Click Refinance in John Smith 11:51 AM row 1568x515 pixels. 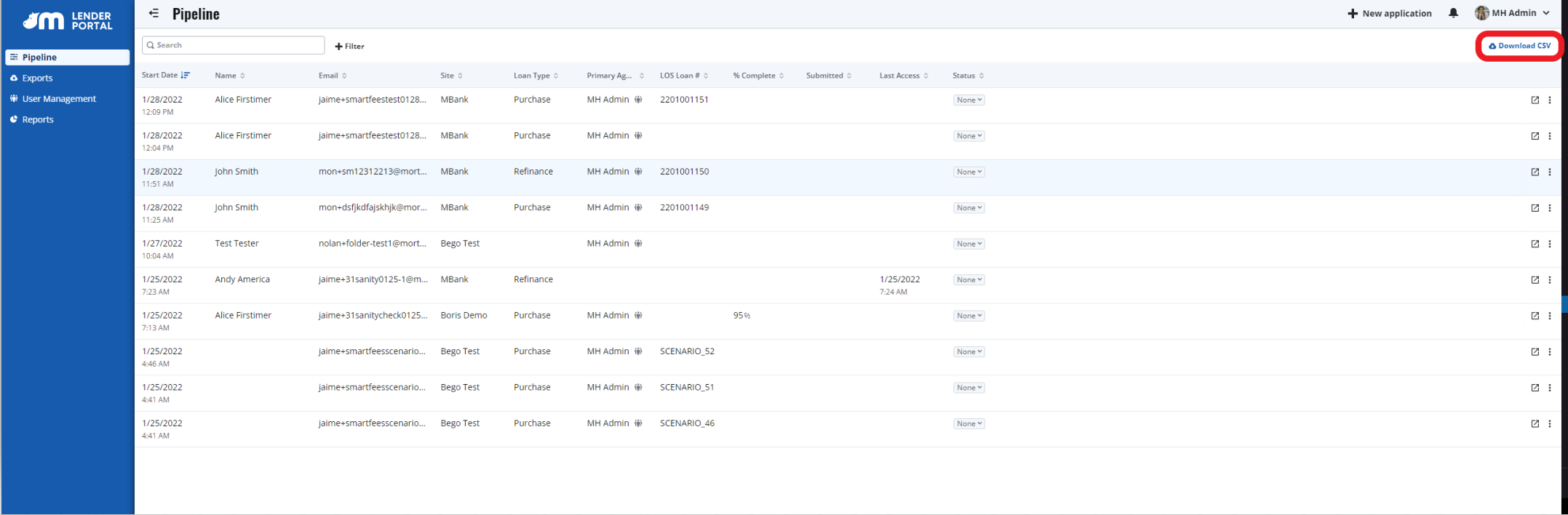[x=533, y=172]
